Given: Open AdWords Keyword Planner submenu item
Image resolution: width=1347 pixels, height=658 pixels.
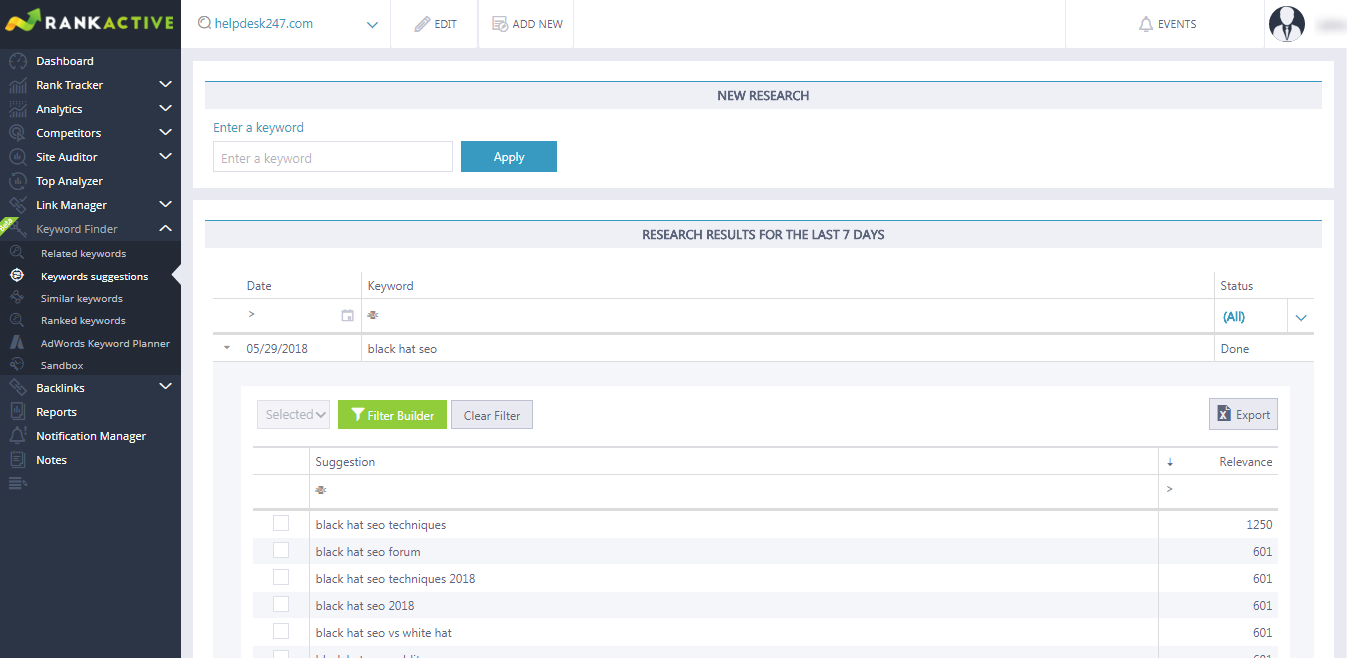Looking at the screenshot, I should (105, 344).
